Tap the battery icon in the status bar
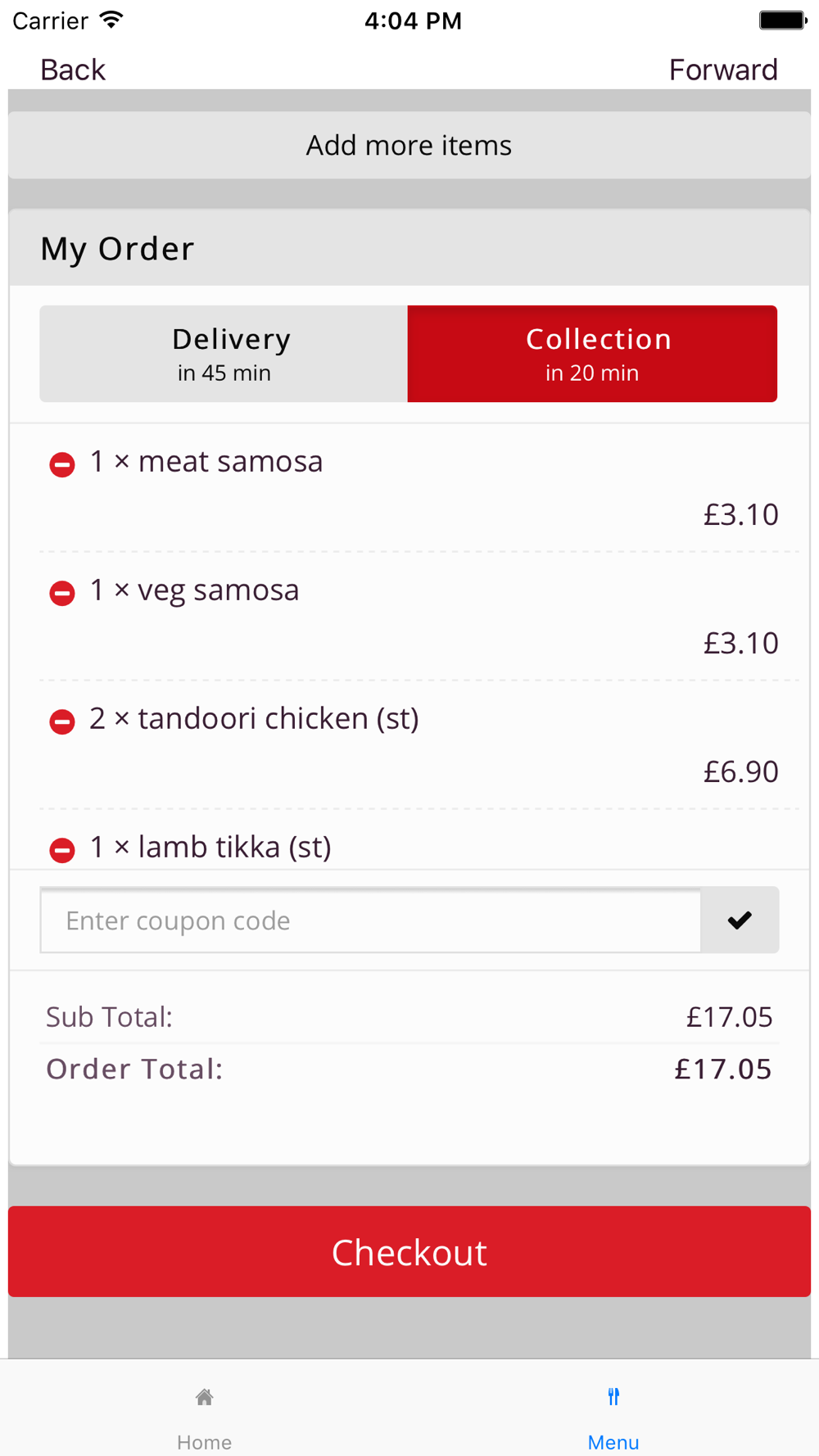The image size is (819, 1456). click(782, 20)
